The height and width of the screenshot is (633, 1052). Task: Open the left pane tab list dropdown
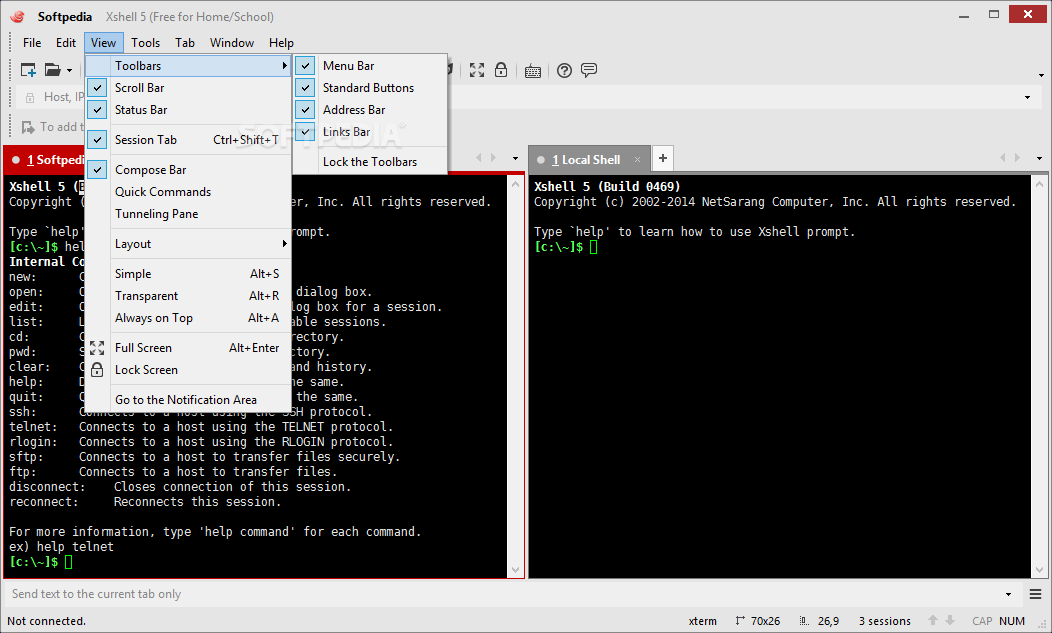tap(515, 159)
